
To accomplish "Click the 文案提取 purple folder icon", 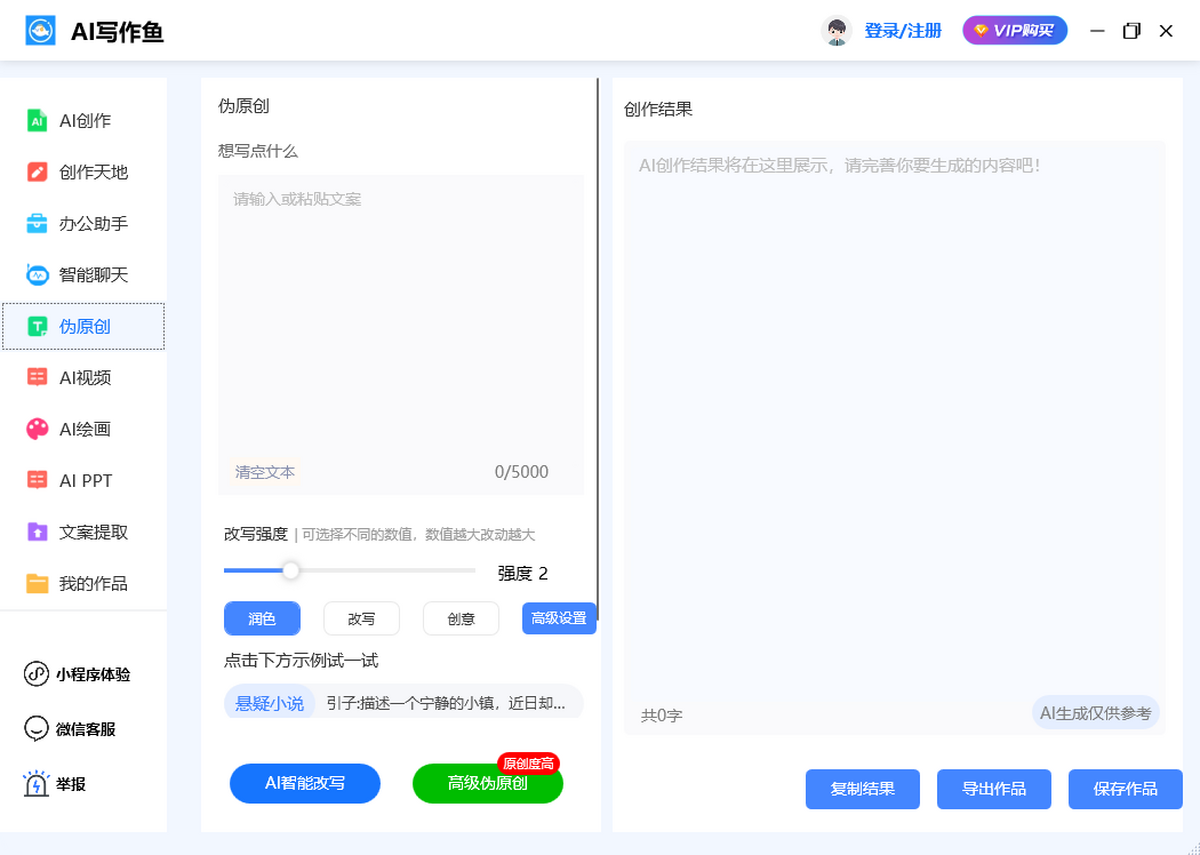I will pyautogui.click(x=37, y=532).
